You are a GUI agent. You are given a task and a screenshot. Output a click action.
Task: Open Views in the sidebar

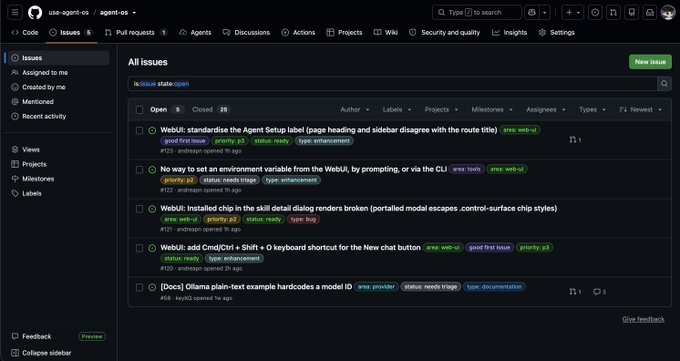tap(58, 149)
